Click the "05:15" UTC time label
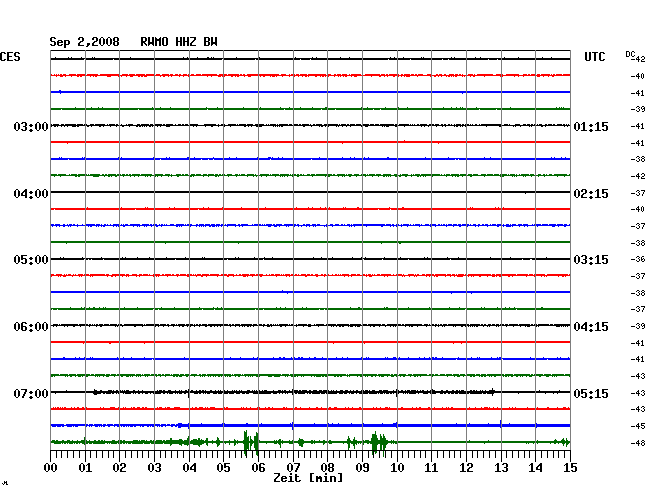Image resolution: width=650 pixels, height=494 pixels. tap(591, 393)
